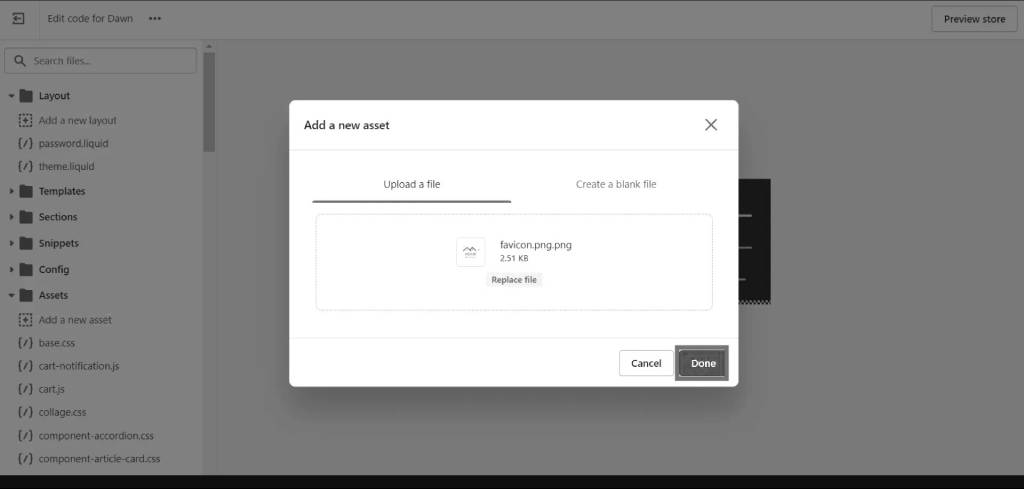Click the Add a new asset dialog heading

346,125
